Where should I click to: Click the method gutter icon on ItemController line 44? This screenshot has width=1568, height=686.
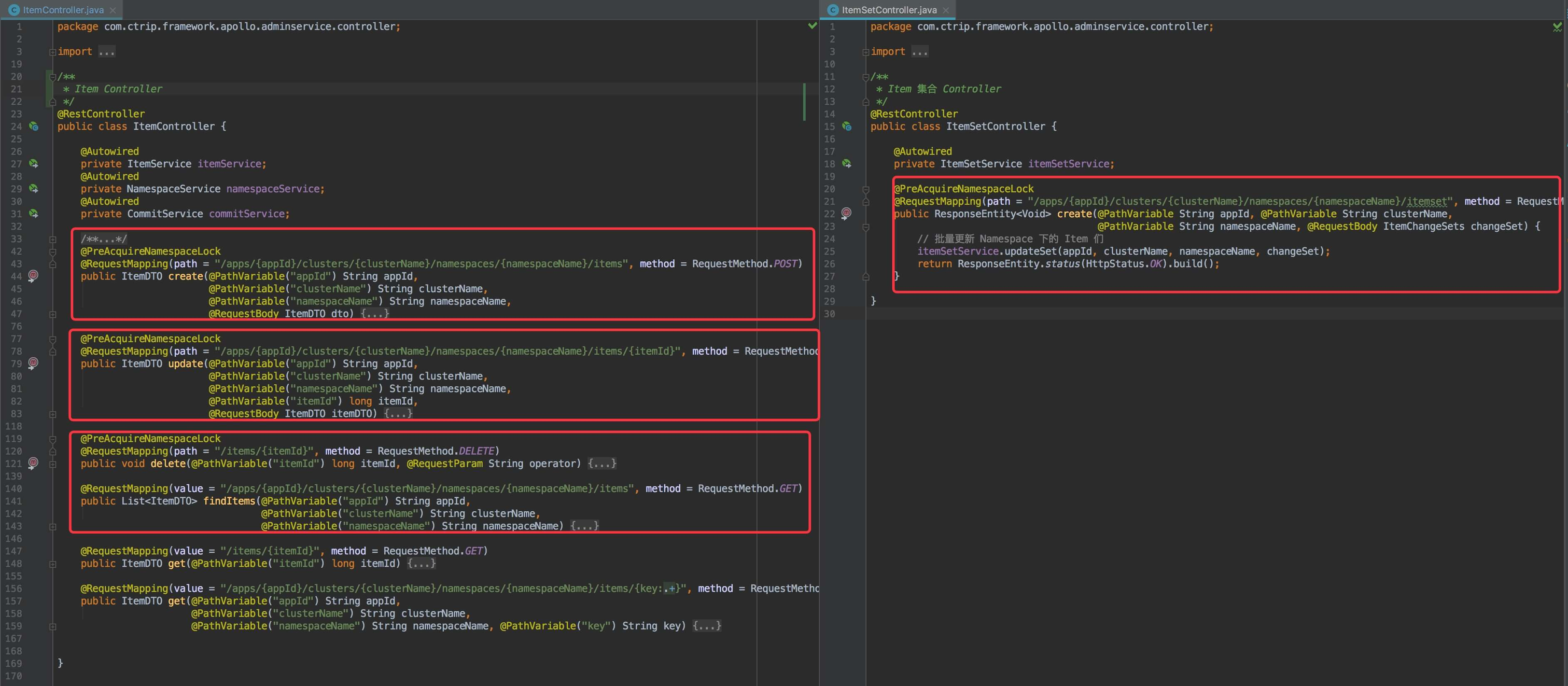(34, 276)
